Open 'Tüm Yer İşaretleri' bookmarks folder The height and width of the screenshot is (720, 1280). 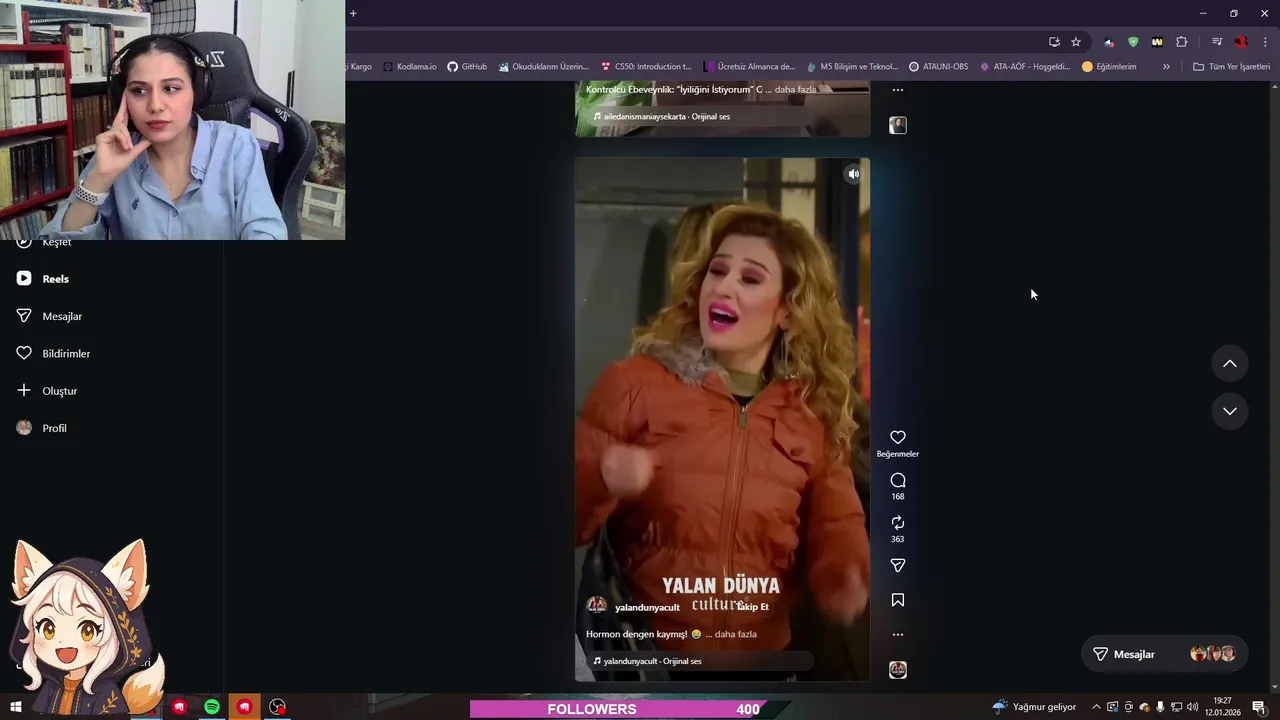pos(1232,67)
